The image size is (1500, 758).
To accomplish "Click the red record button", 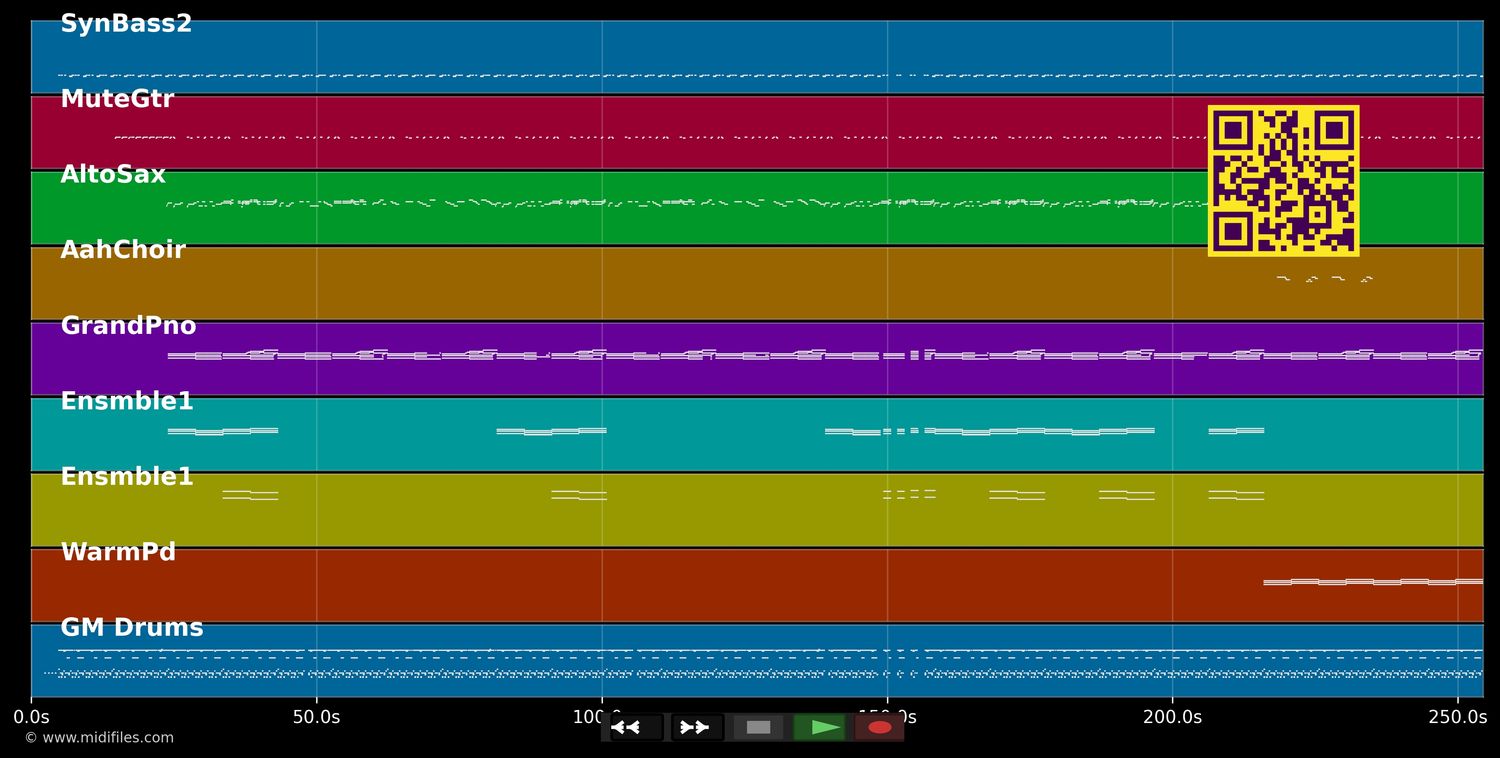I will (879, 727).
